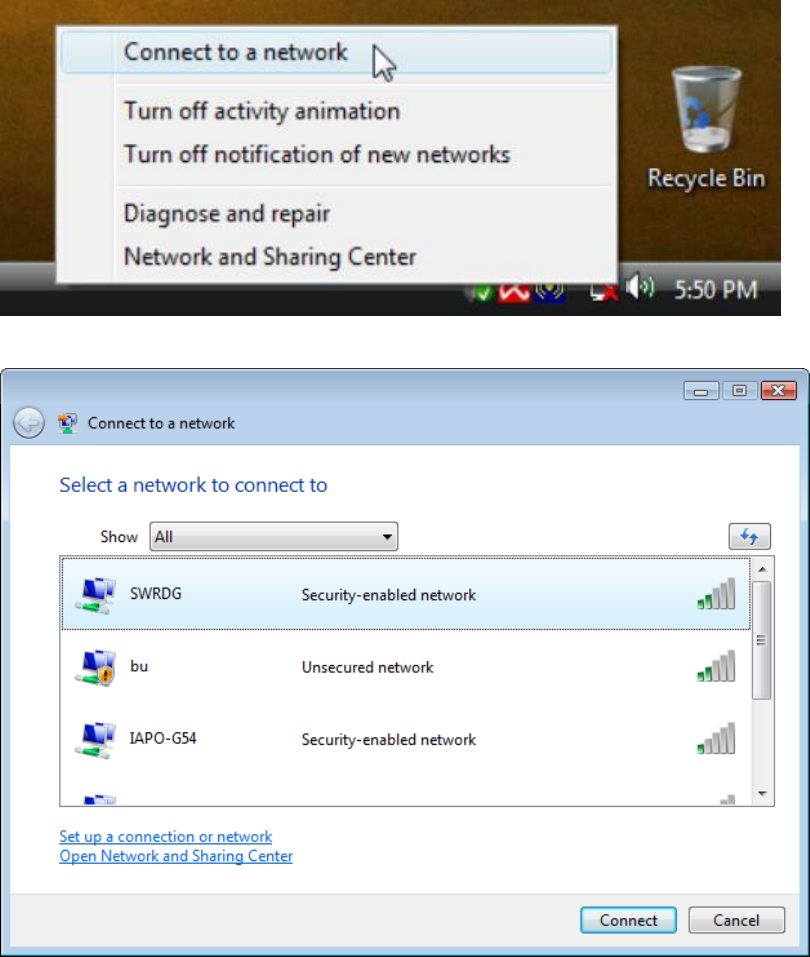Select the bu unsecured network icon

[x=96, y=667]
